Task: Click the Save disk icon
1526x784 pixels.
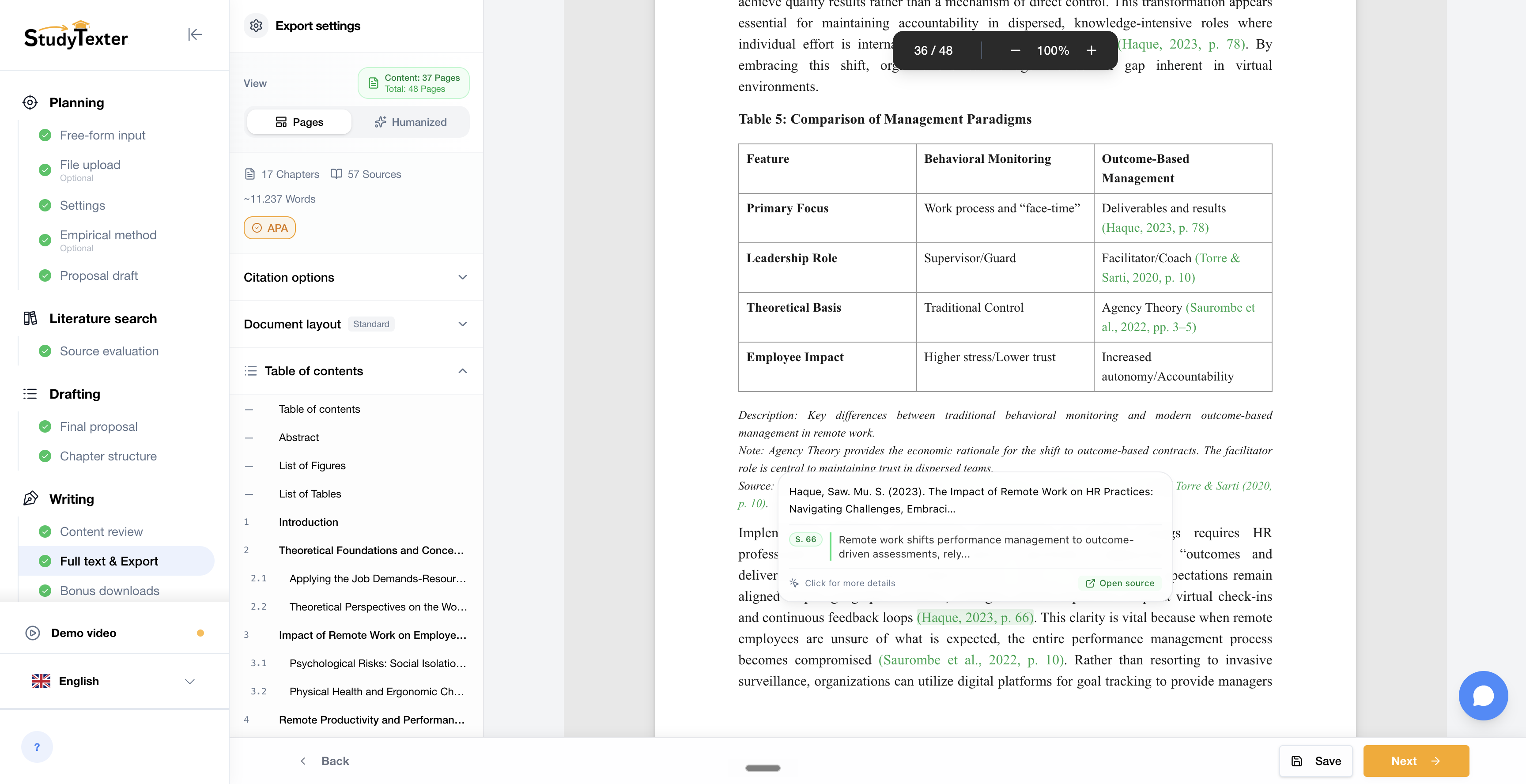Action: pyautogui.click(x=1297, y=761)
